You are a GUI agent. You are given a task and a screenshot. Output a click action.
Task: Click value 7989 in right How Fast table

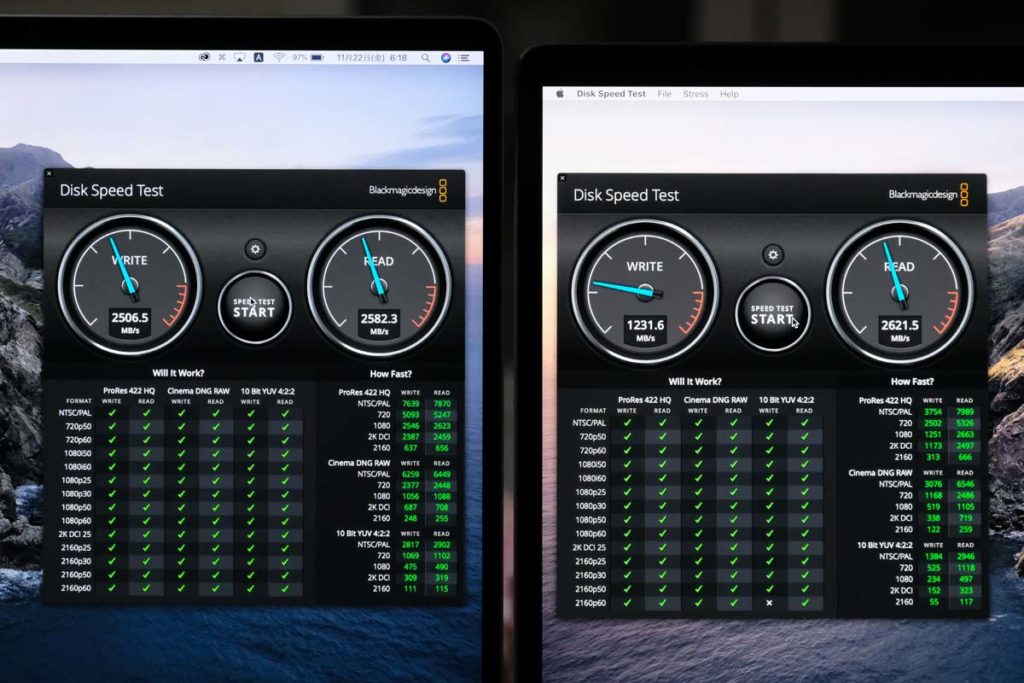[965, 411]
